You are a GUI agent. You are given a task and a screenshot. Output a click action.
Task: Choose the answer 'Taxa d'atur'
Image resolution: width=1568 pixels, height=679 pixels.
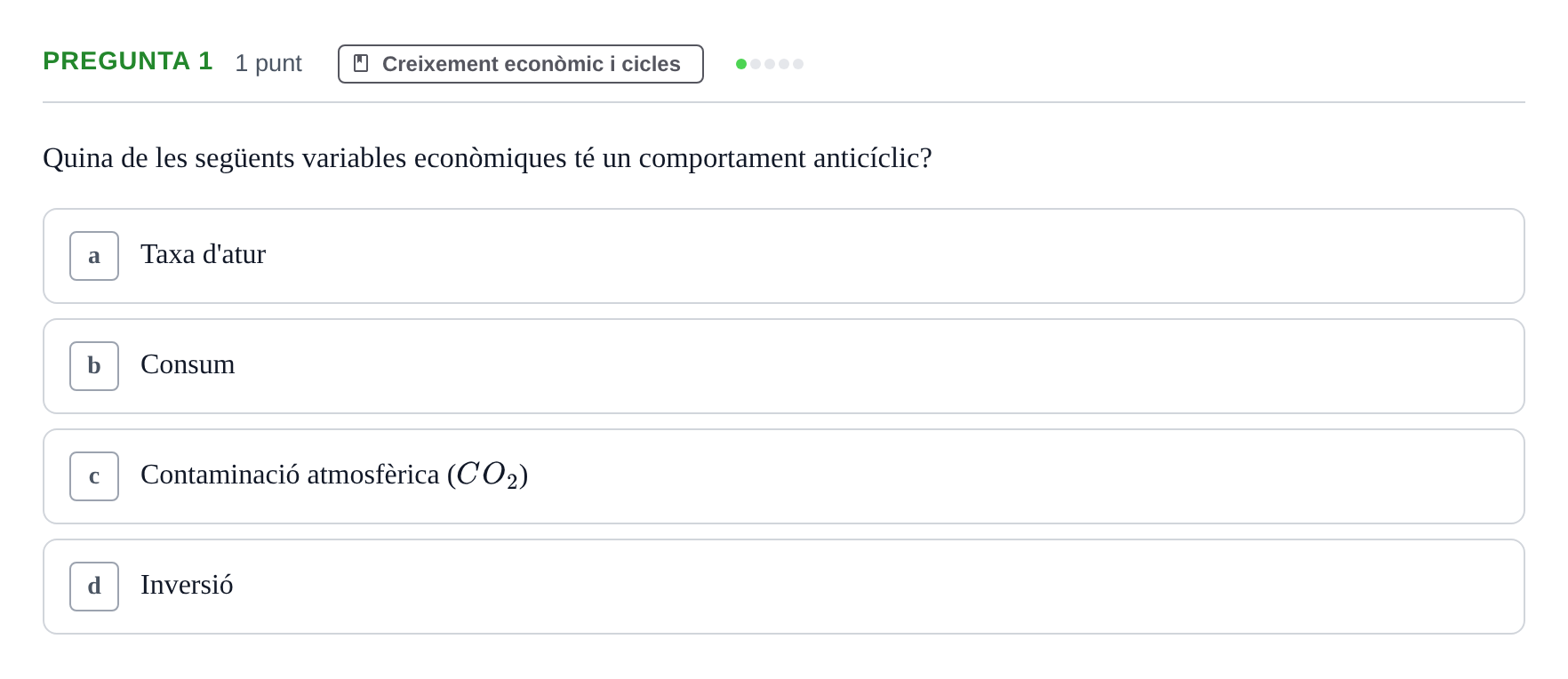[204, 254]
